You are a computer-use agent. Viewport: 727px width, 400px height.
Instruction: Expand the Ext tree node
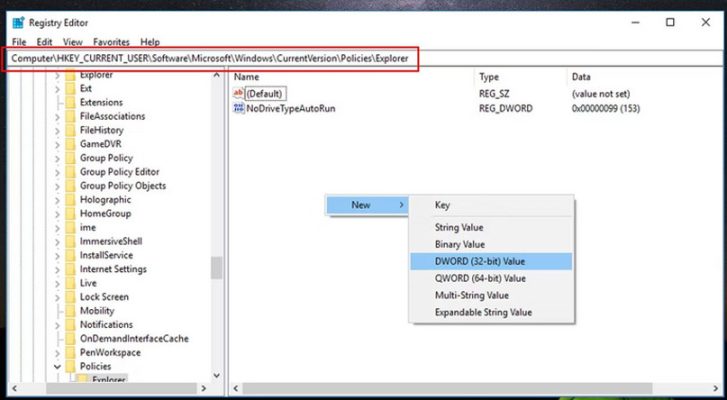tap(57, 89)
